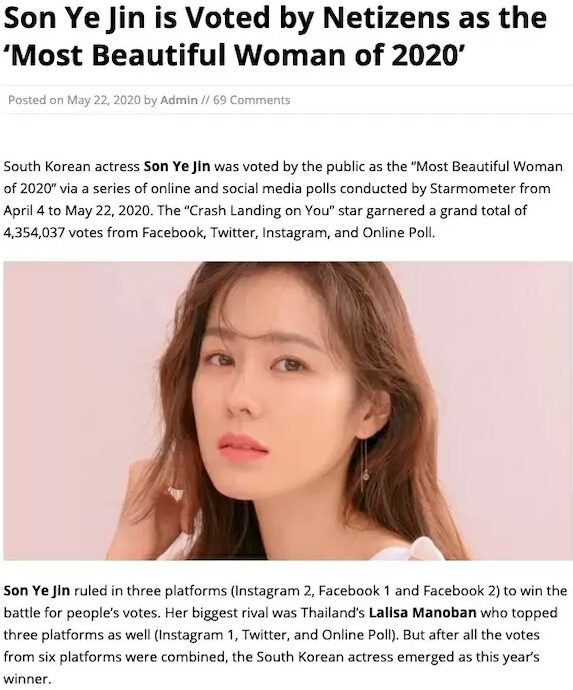Click the word Starmometer in the intro
The height and width of the screenshot is (690, 573).
(472, 189)
